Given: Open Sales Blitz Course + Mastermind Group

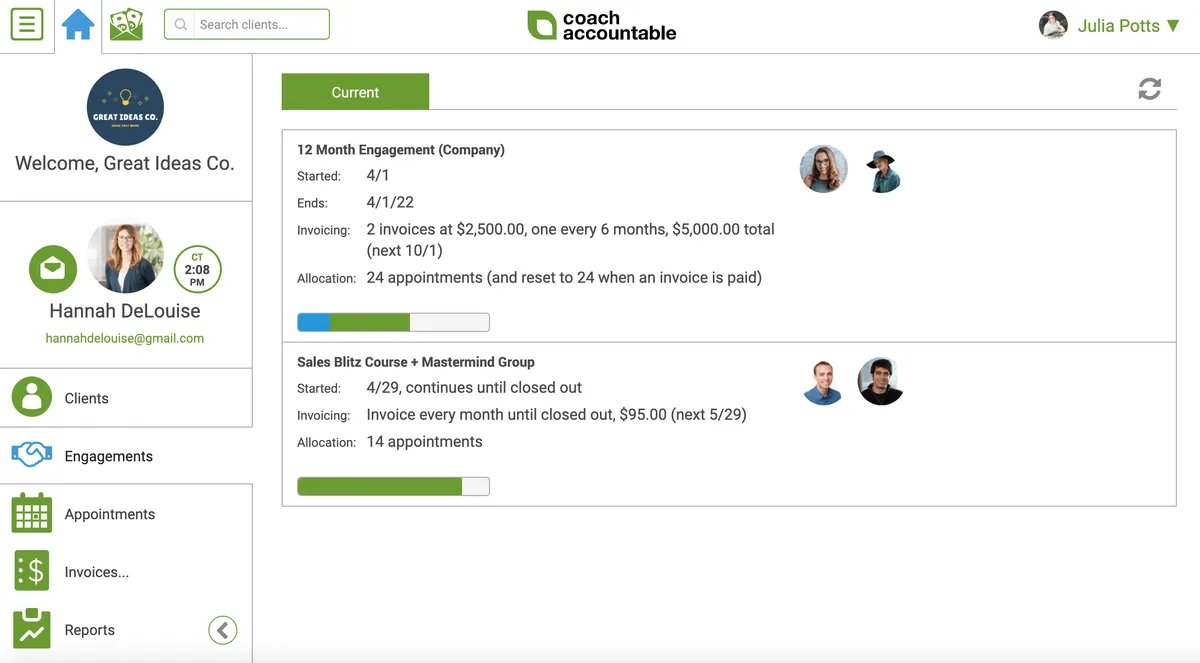Looking at the screenshot, I should click(x=415, y=362).
